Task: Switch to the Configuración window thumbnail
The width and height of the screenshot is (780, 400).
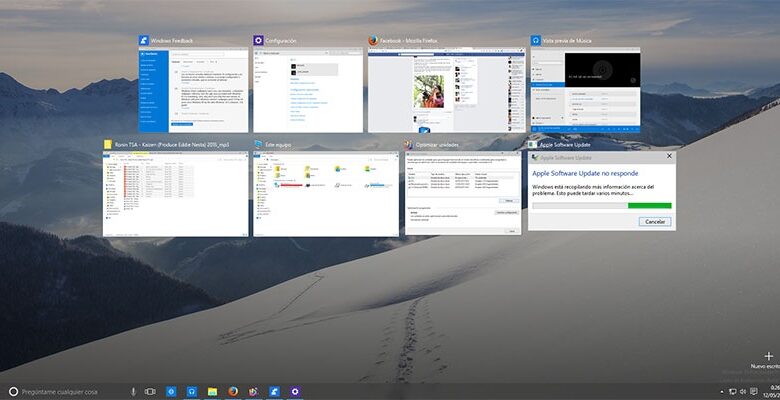Action: [308, 90]
